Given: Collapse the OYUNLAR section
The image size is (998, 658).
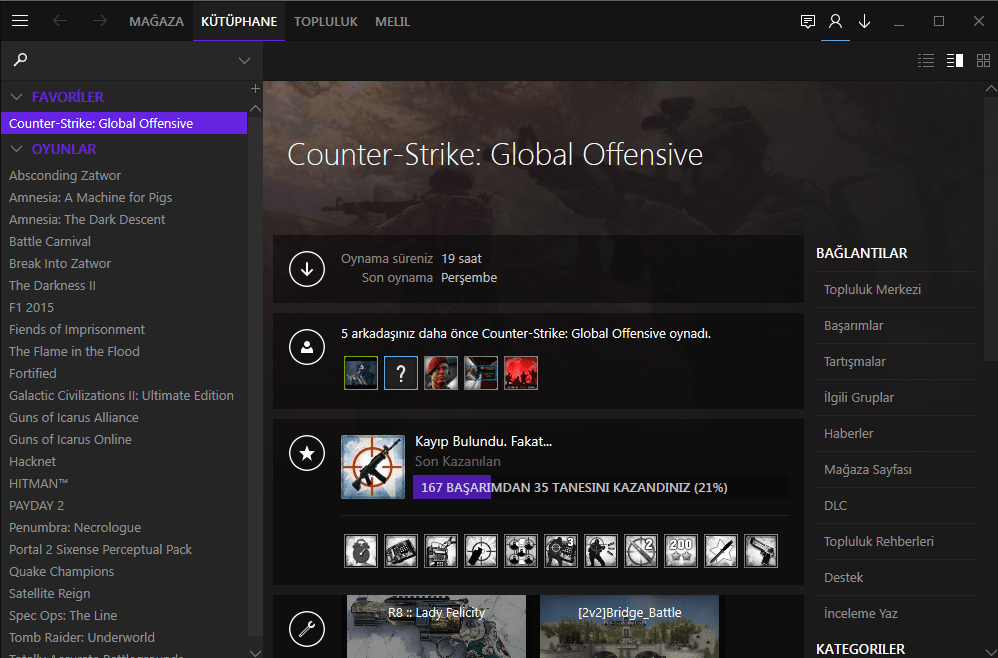Looking at the screenshot, I should [17, 149].
